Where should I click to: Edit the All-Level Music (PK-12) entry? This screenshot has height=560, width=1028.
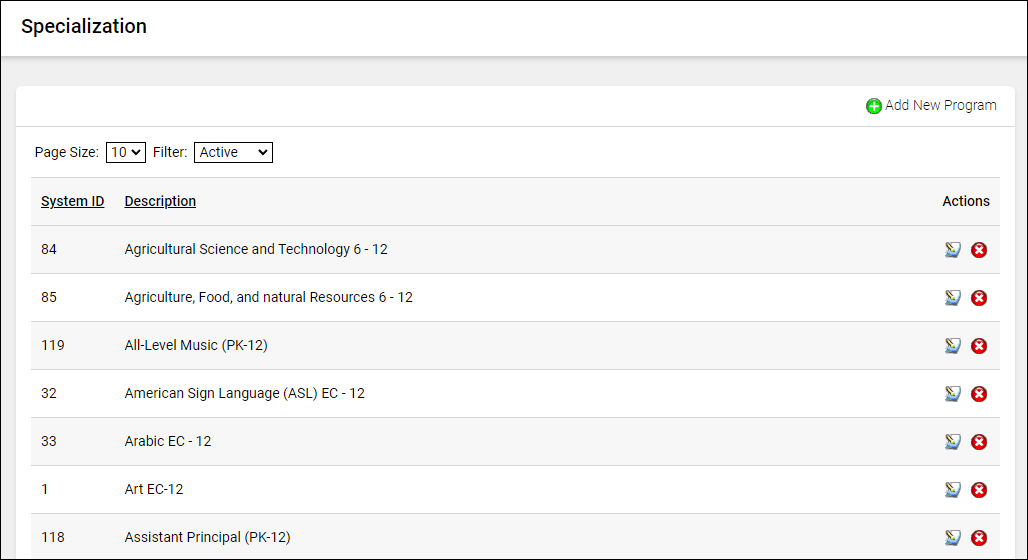(x=953, y=346)
